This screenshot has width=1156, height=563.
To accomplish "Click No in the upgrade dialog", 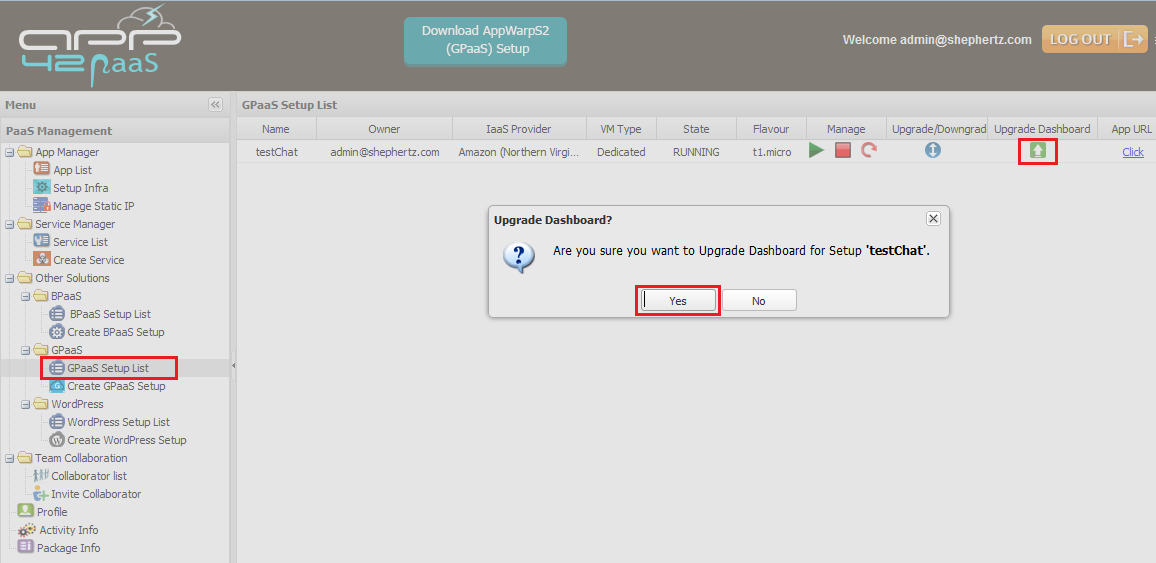I will (x=759, y=301).
